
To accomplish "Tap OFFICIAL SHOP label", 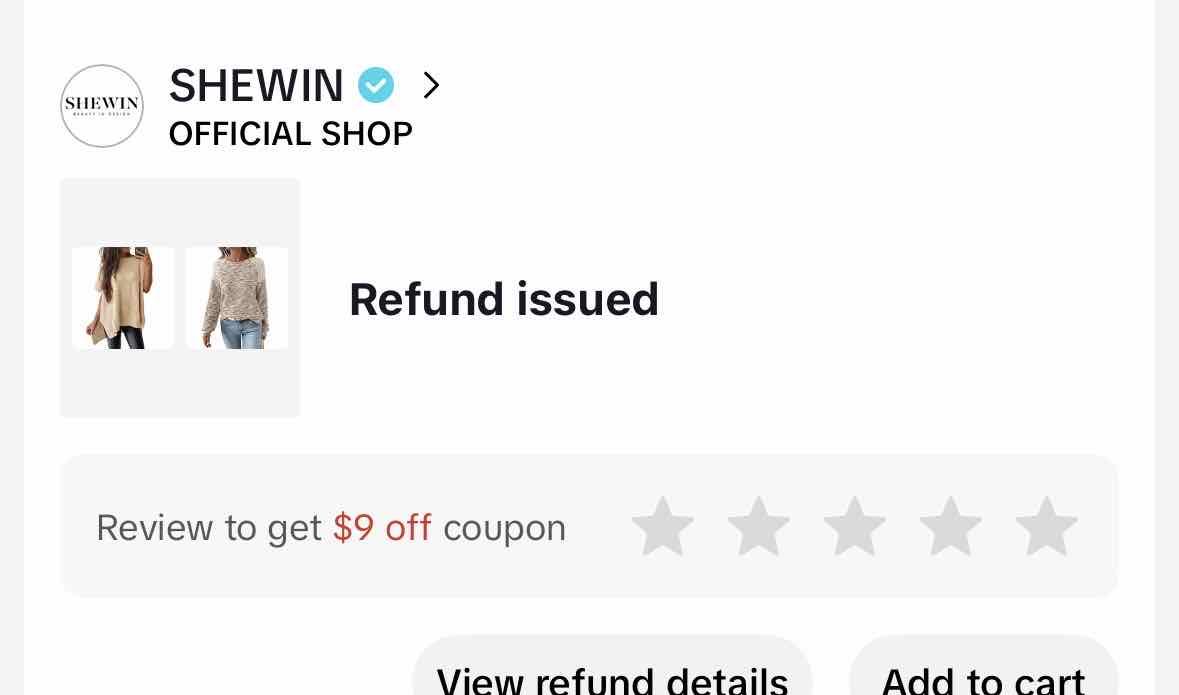I will [x=291, y=134].
